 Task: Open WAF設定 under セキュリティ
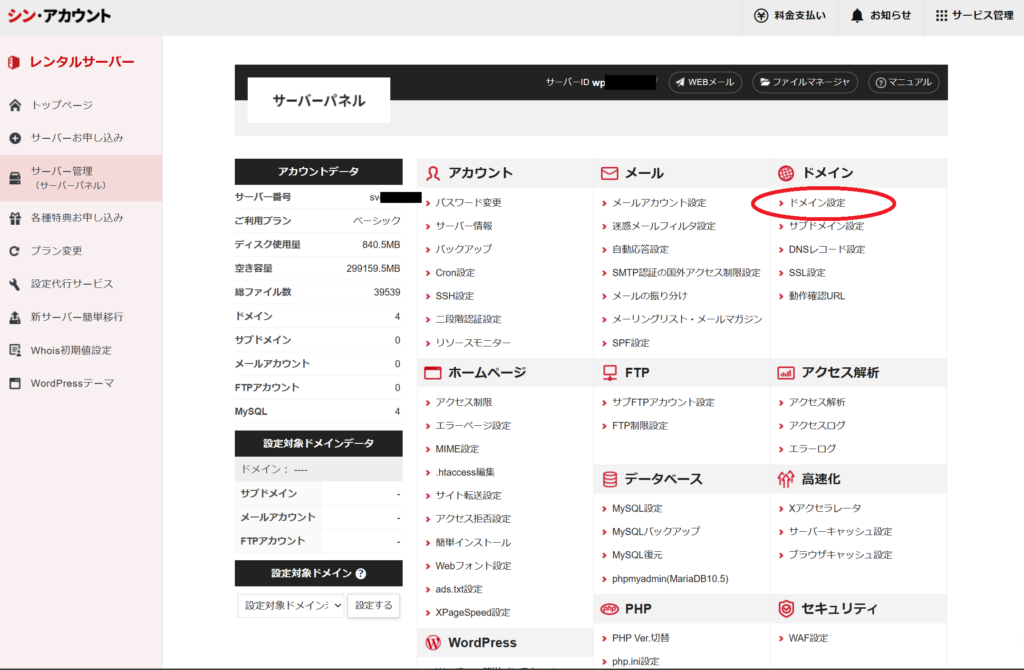pos(808,638)
